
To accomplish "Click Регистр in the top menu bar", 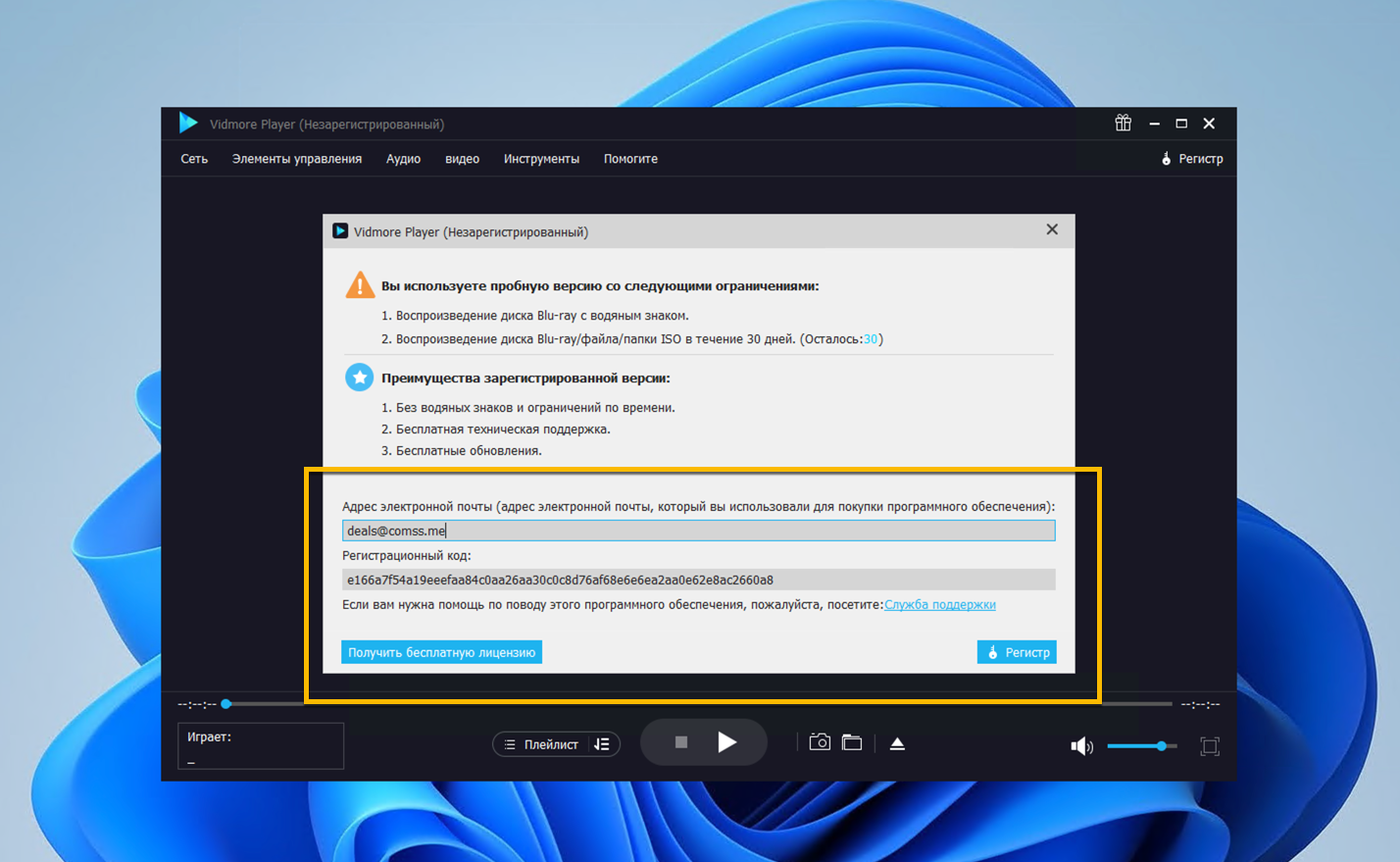I will pos(1192,159).
